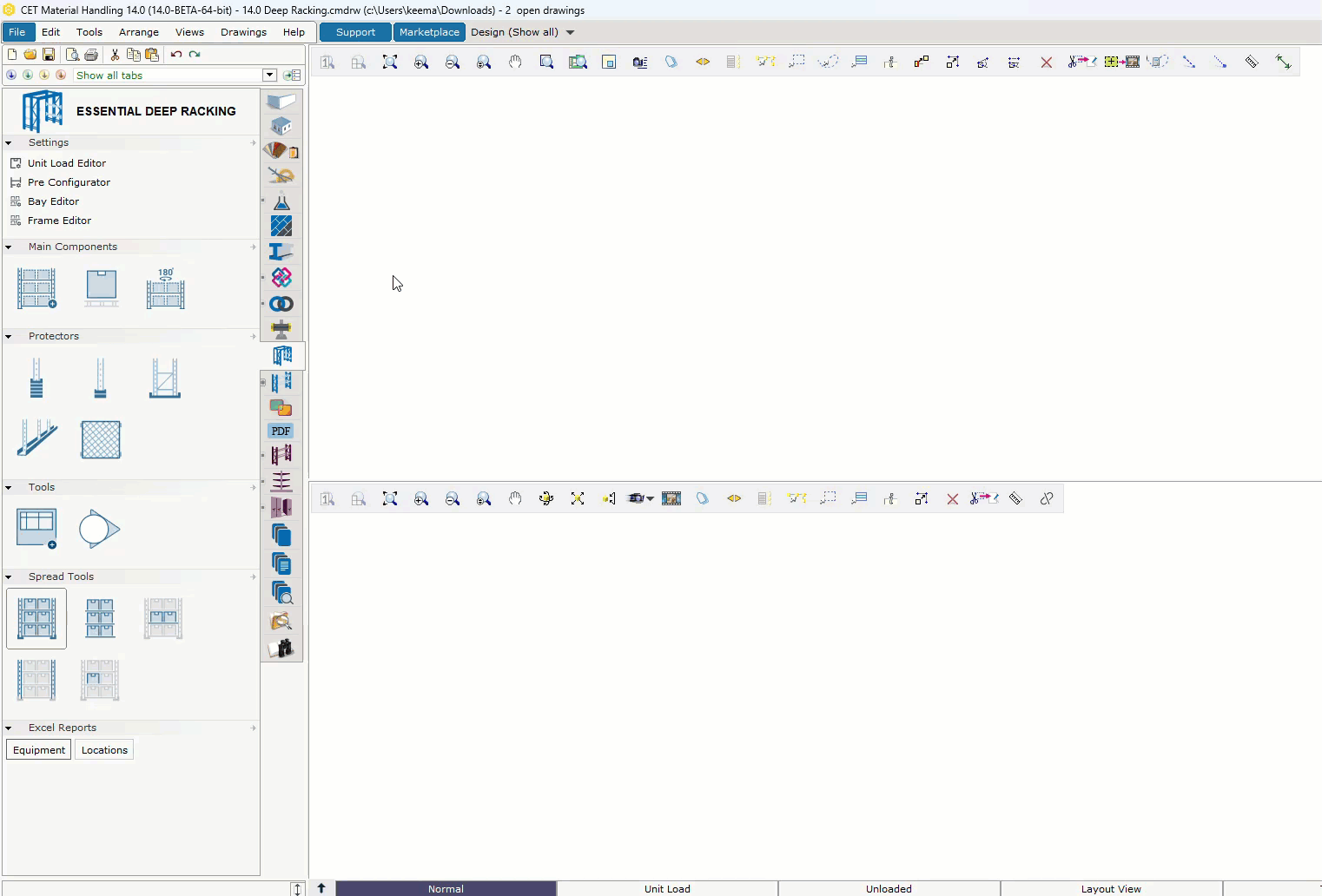Click the Support button
Image resolution: width=1322 pixels, height=896 pixels.
click(355, 32)
